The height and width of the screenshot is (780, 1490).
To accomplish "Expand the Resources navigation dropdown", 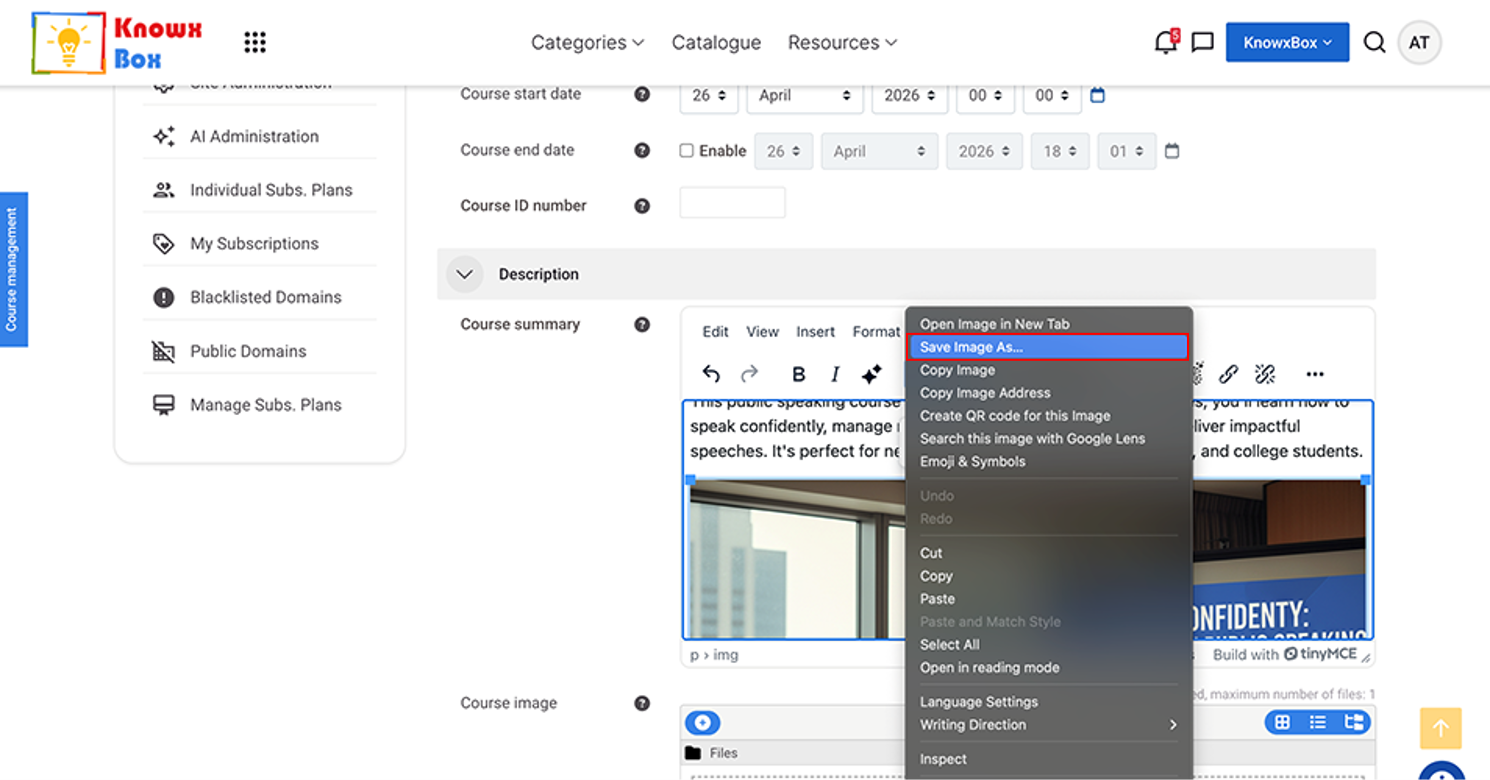I will tap(842, 42).
